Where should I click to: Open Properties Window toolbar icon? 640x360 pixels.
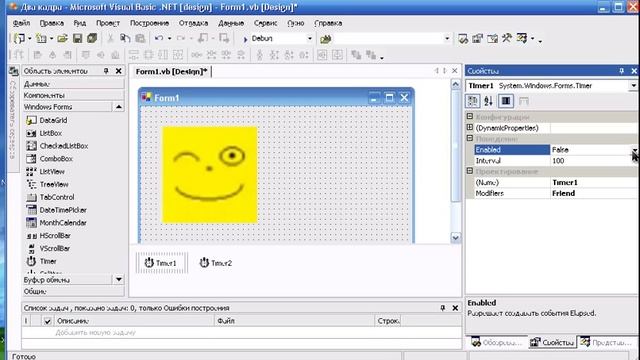[x=478, y=39]
